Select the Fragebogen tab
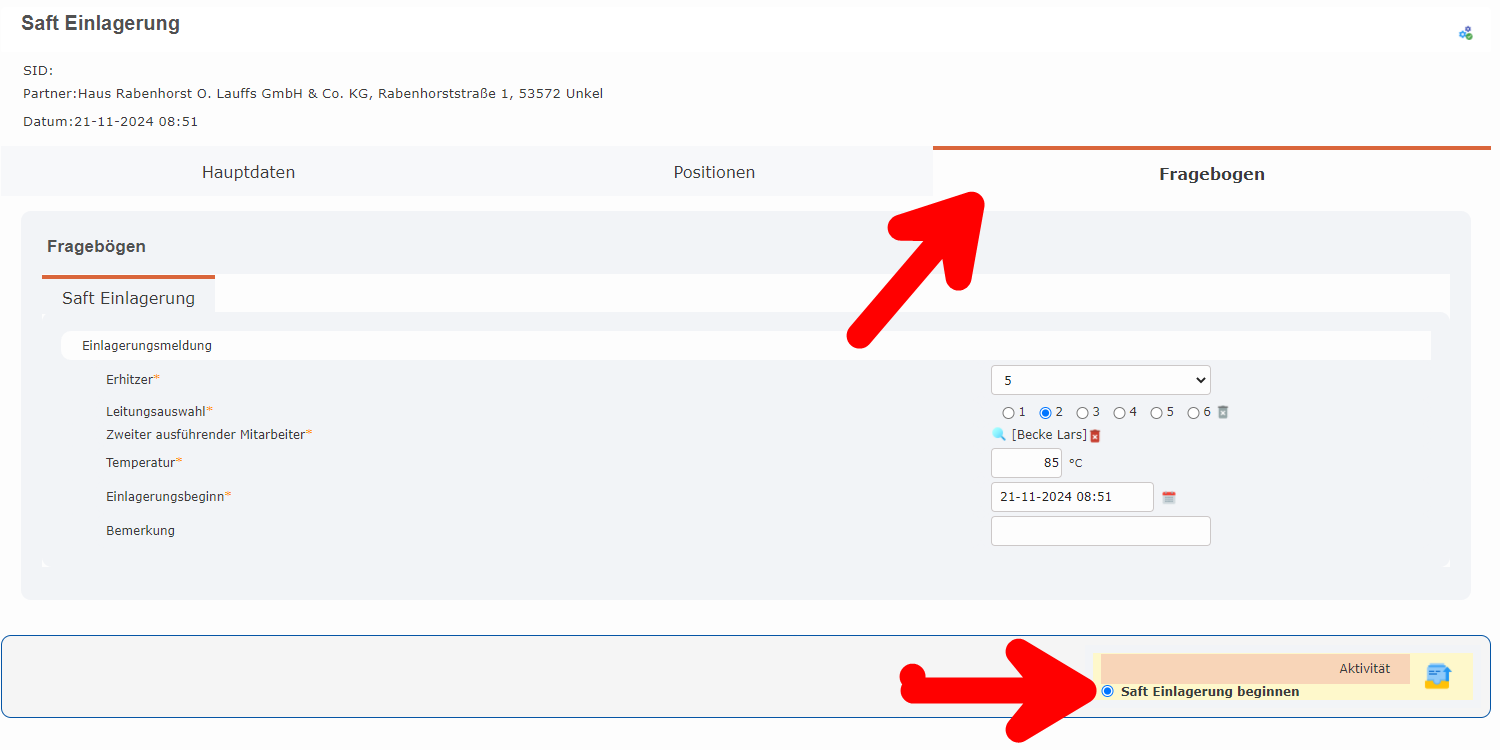Image resolution: width=1500 pixels, height=750 pixels. tap(1211, 174)
